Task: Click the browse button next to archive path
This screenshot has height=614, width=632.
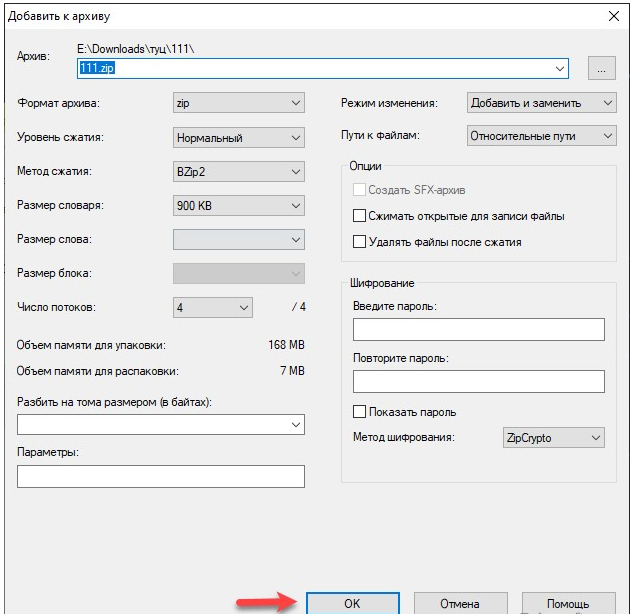Action: pyautogui.click(x=602, y=68)
